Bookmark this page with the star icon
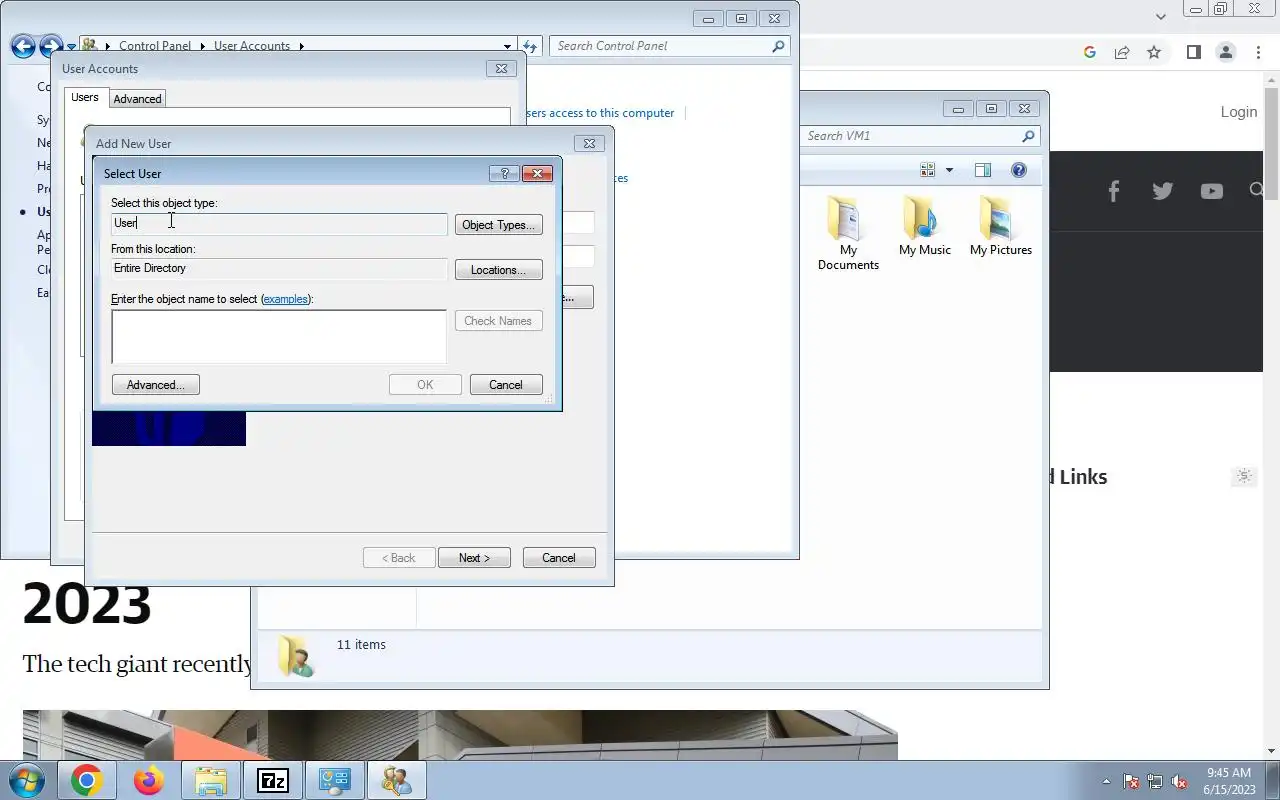 [x=1154, y=52]
